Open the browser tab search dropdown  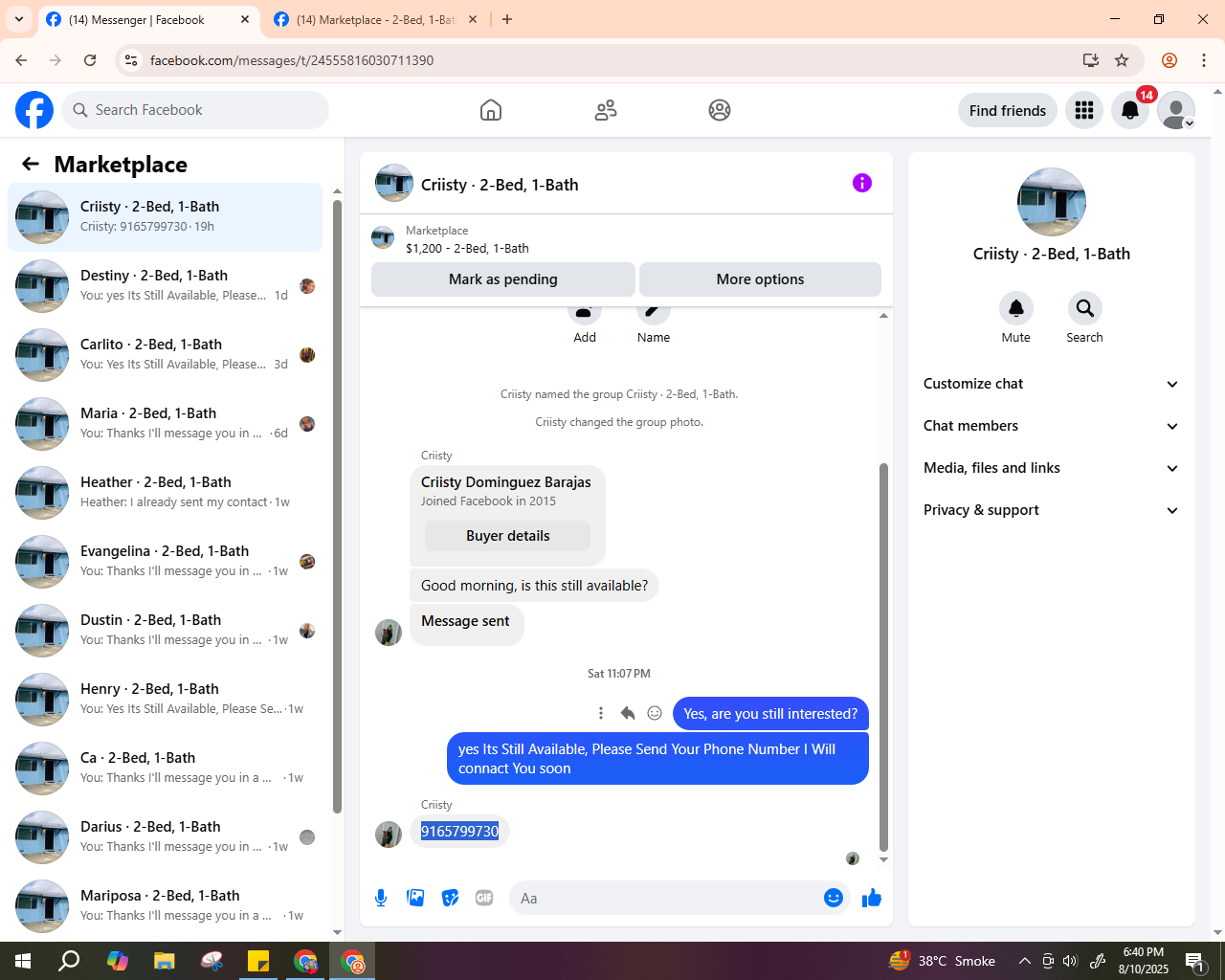19,19
